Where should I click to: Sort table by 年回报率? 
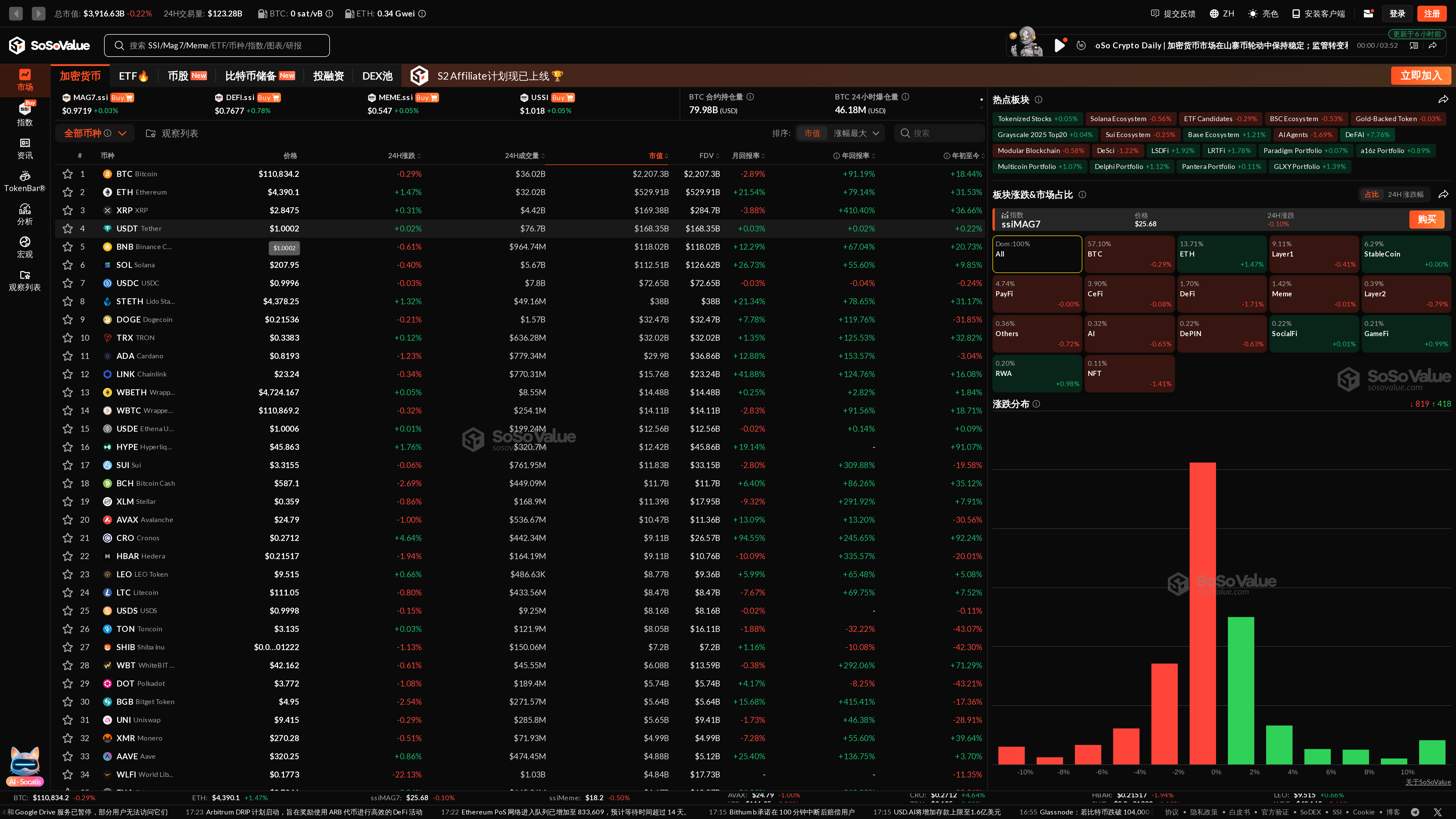pos(855,156)
